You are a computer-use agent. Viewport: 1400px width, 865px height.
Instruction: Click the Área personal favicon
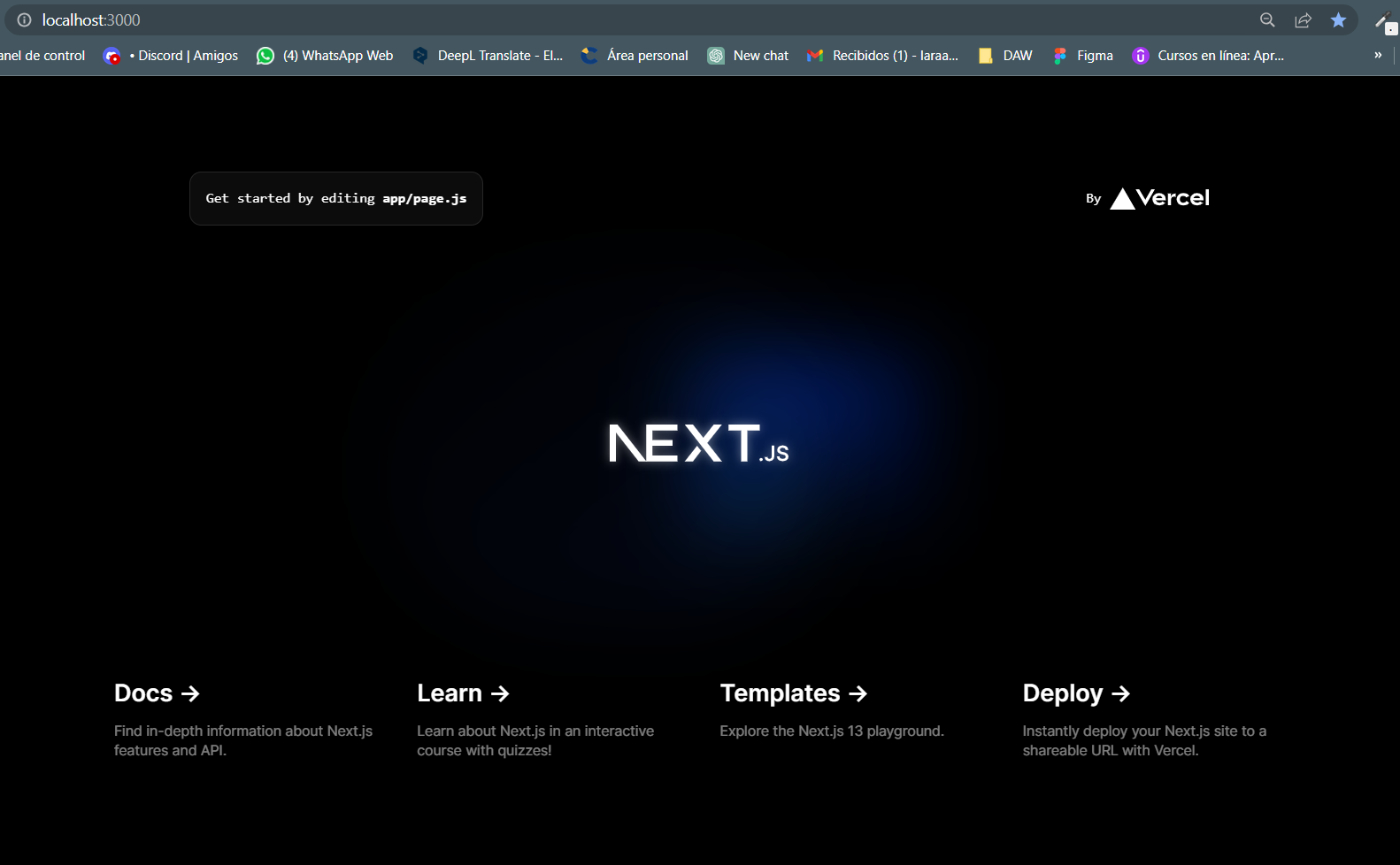tap(589, 56)
